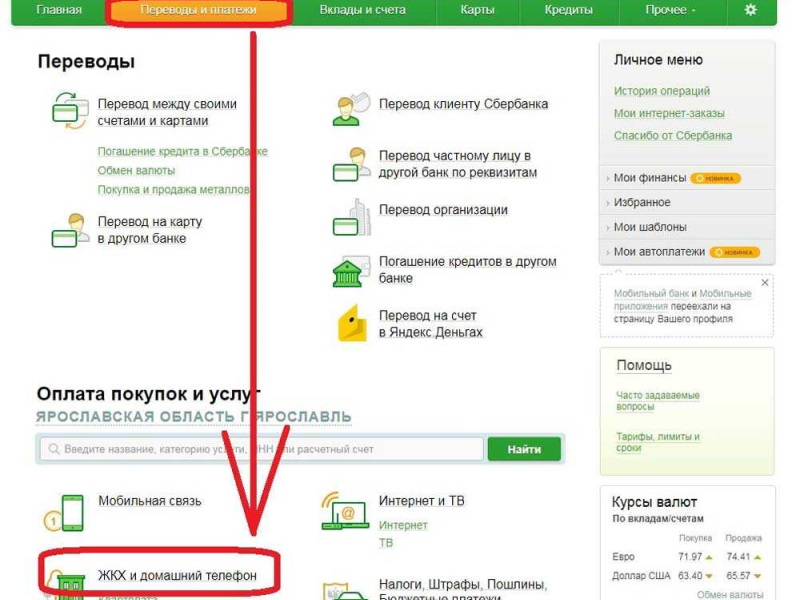Click the settings gear icon in navigation bar

coord(751,10)
